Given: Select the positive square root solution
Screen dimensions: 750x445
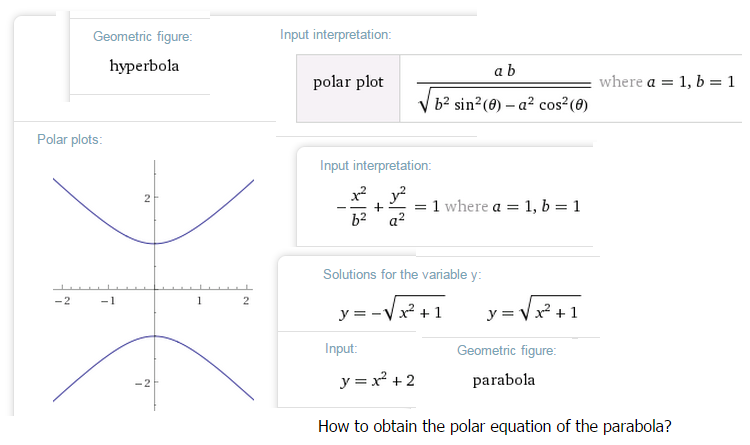Looking at the screenshot, I should click(x=533, y=313).
